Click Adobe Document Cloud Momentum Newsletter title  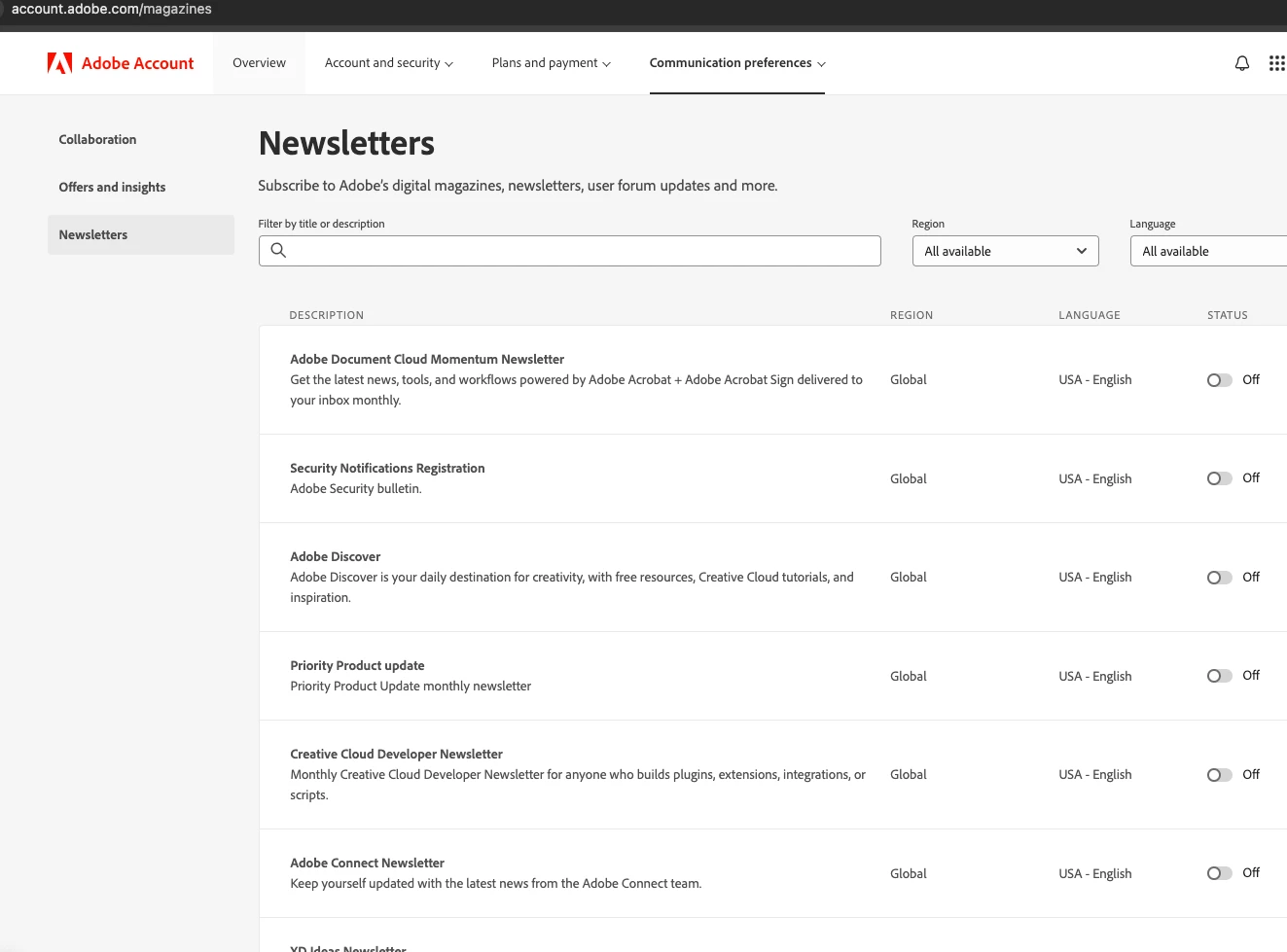pyautogui.click(x=427, y=359)
